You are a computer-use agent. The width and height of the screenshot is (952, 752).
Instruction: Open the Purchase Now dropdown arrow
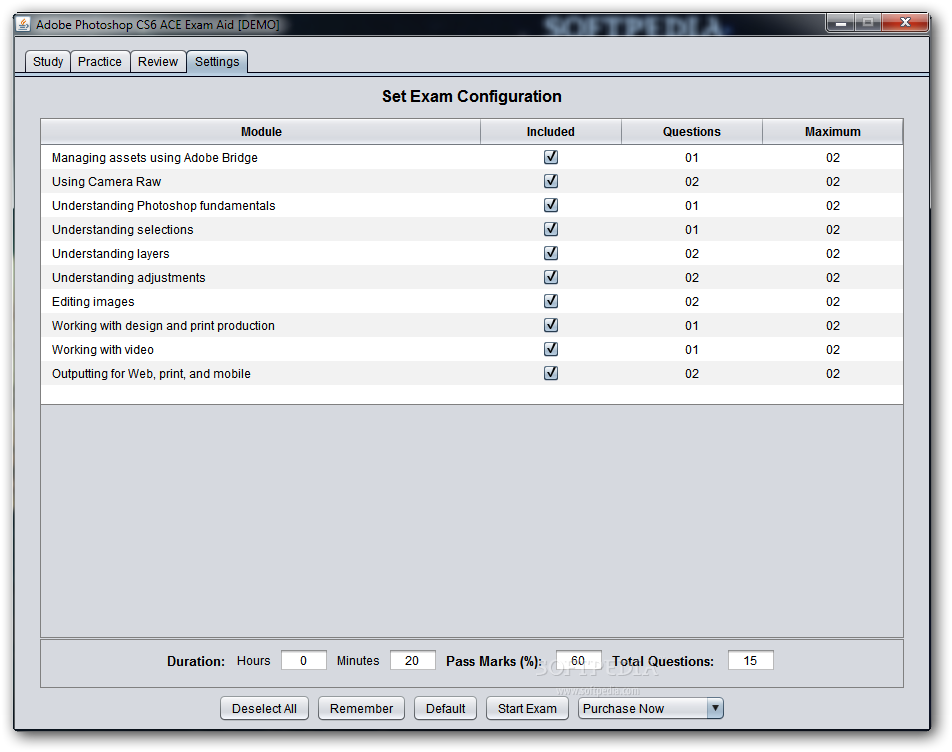[715, 708]
